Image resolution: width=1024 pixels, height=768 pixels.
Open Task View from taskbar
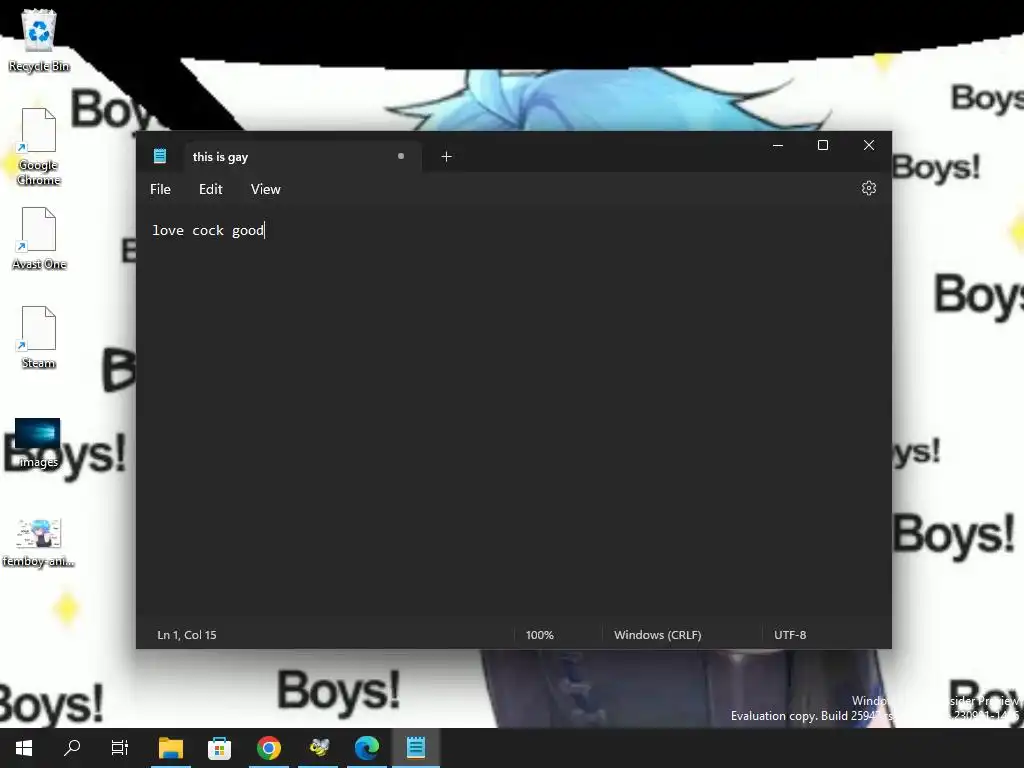pos(120,748)
